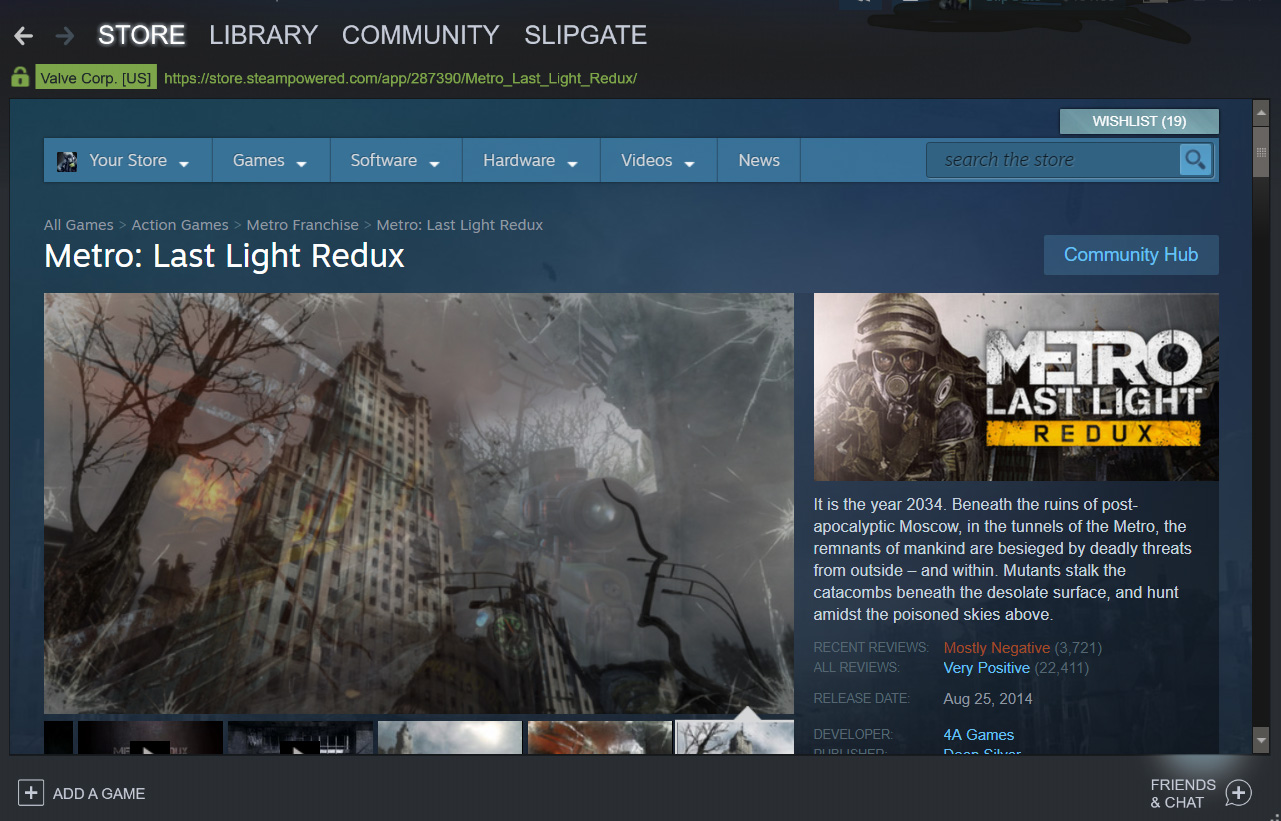Open the Wishlist (19) button
Image resolution: width=1281 pixels, height=821 pixels.
coord(1139,121)
